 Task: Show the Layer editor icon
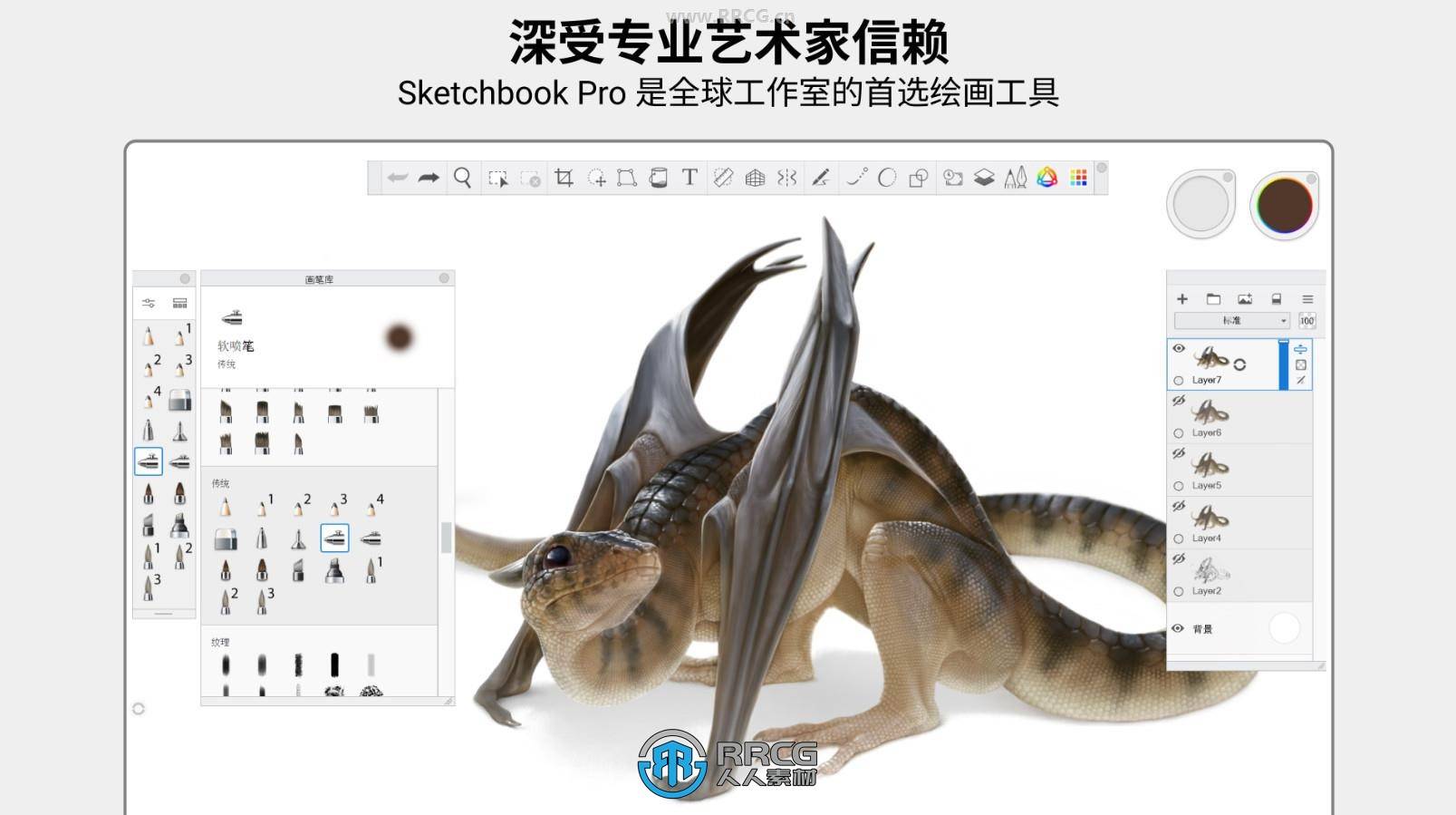pos(984,178)
